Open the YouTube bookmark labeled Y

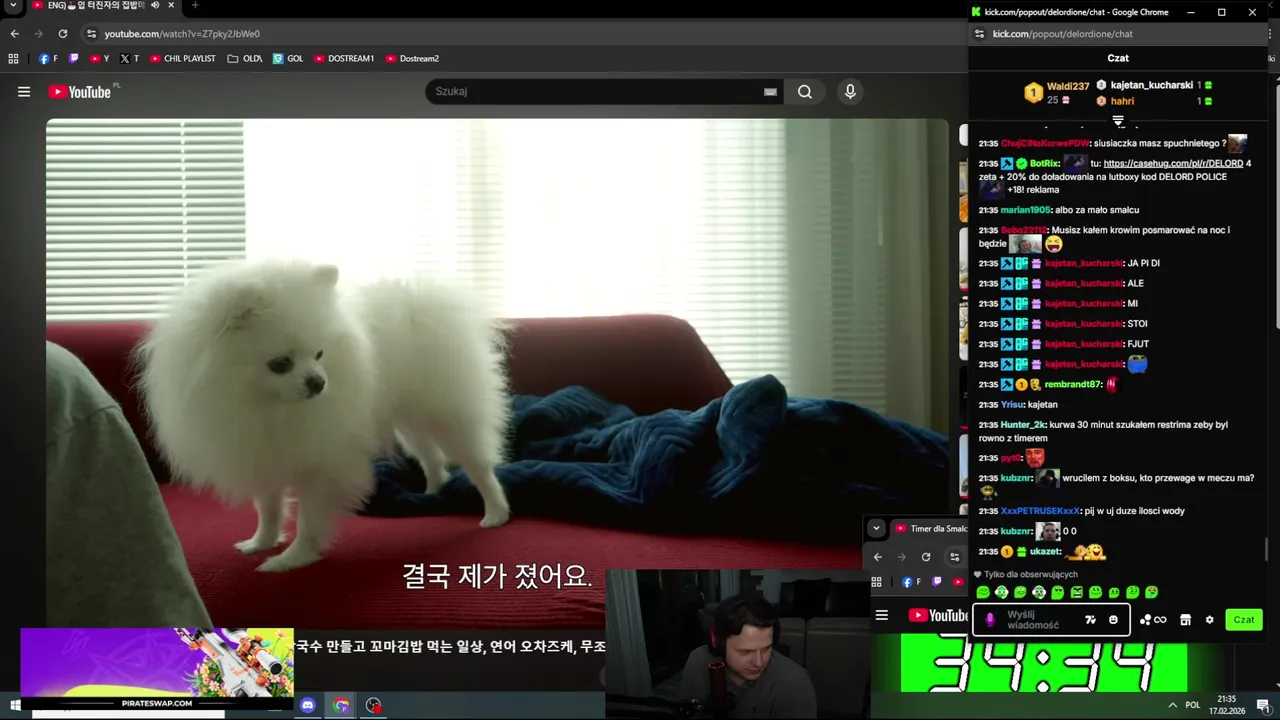tap(99, 59)
